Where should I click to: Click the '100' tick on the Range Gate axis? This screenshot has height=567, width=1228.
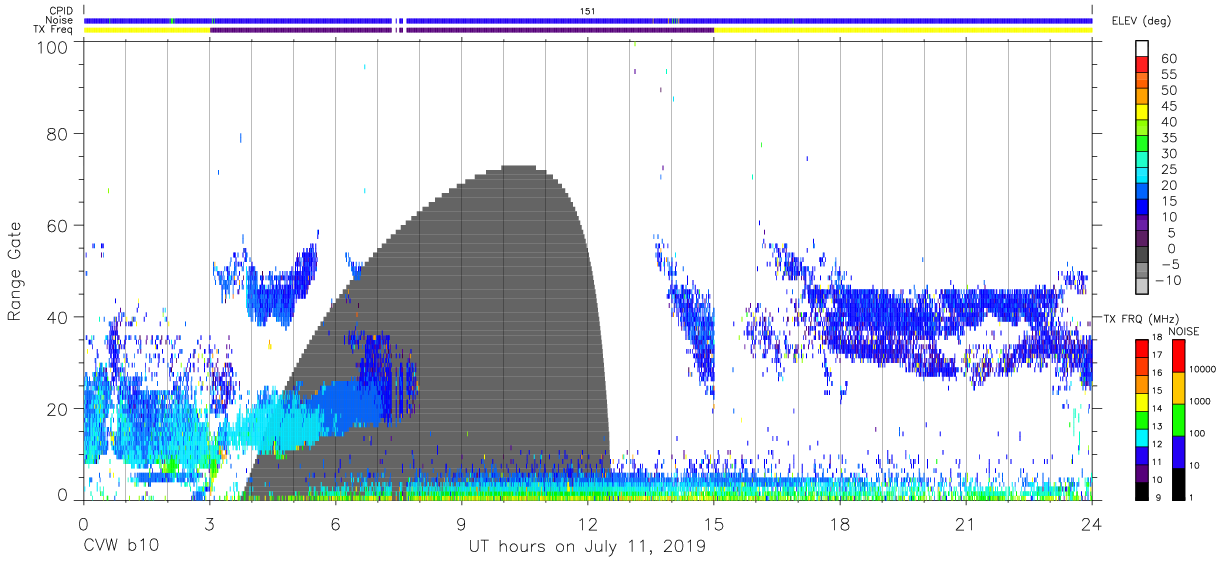[54, 47]
